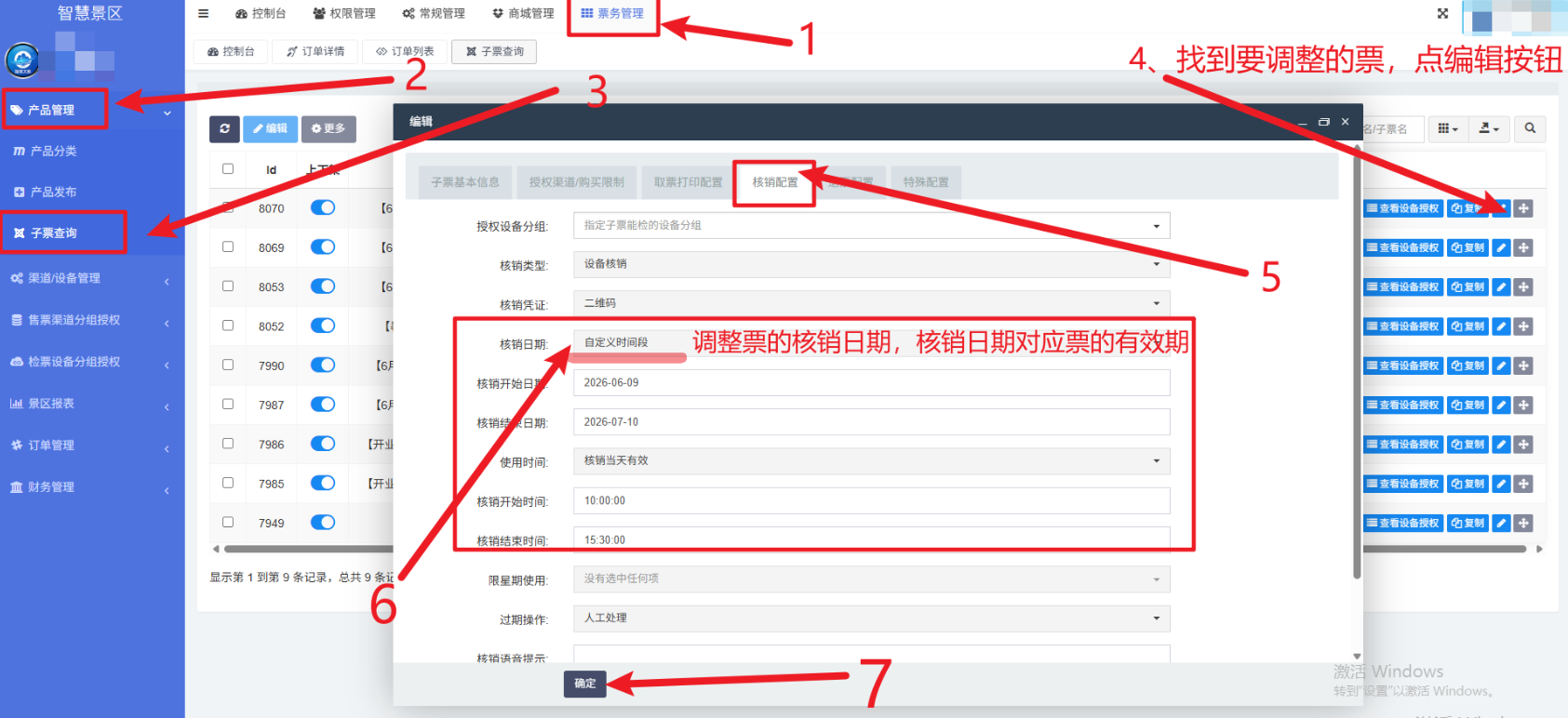
Task: Toggle the on-shelf switch for row 8052
Action: (x=323, y=326)
